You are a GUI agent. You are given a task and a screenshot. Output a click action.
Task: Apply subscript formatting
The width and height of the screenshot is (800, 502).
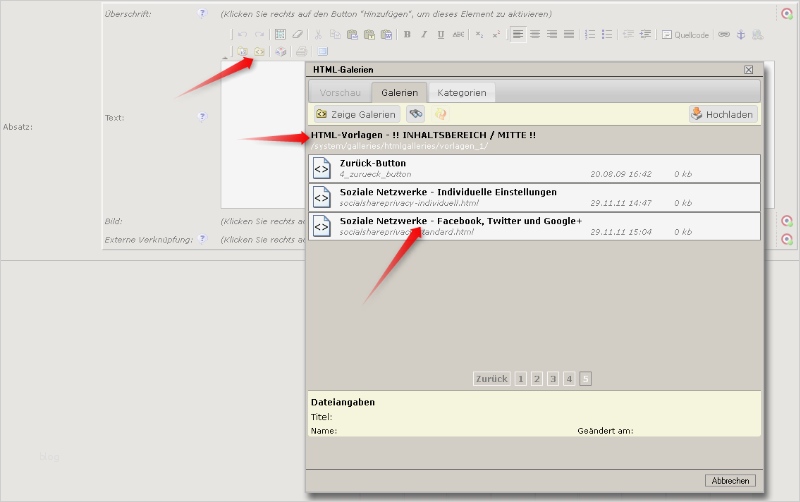coord(479,35)
